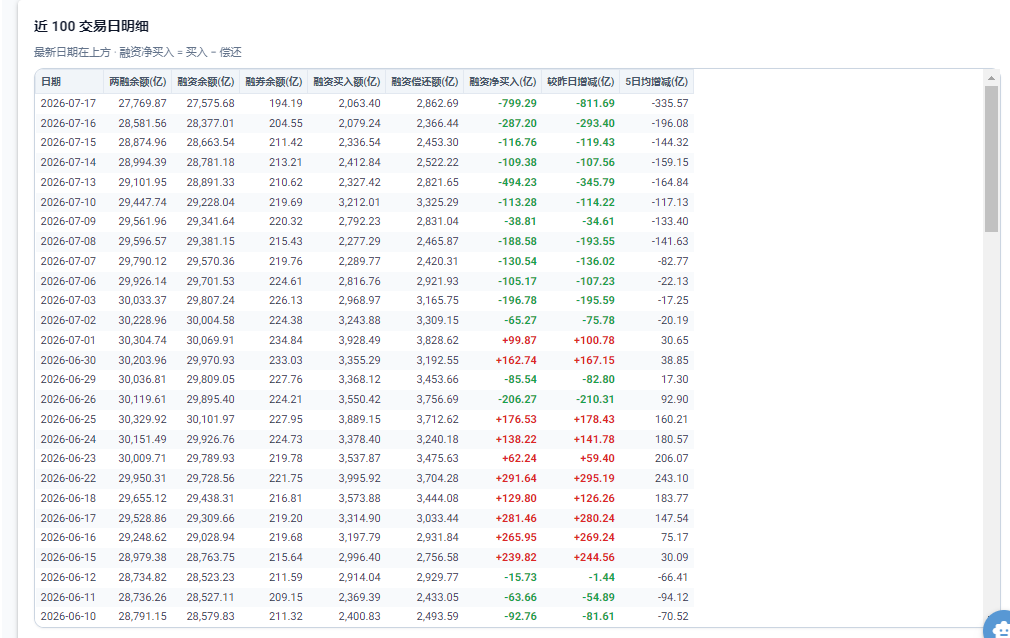The height and width of the screenshot is (638, 1010).
Task: Click the daily change value +167.15
Action: [594, 360]
